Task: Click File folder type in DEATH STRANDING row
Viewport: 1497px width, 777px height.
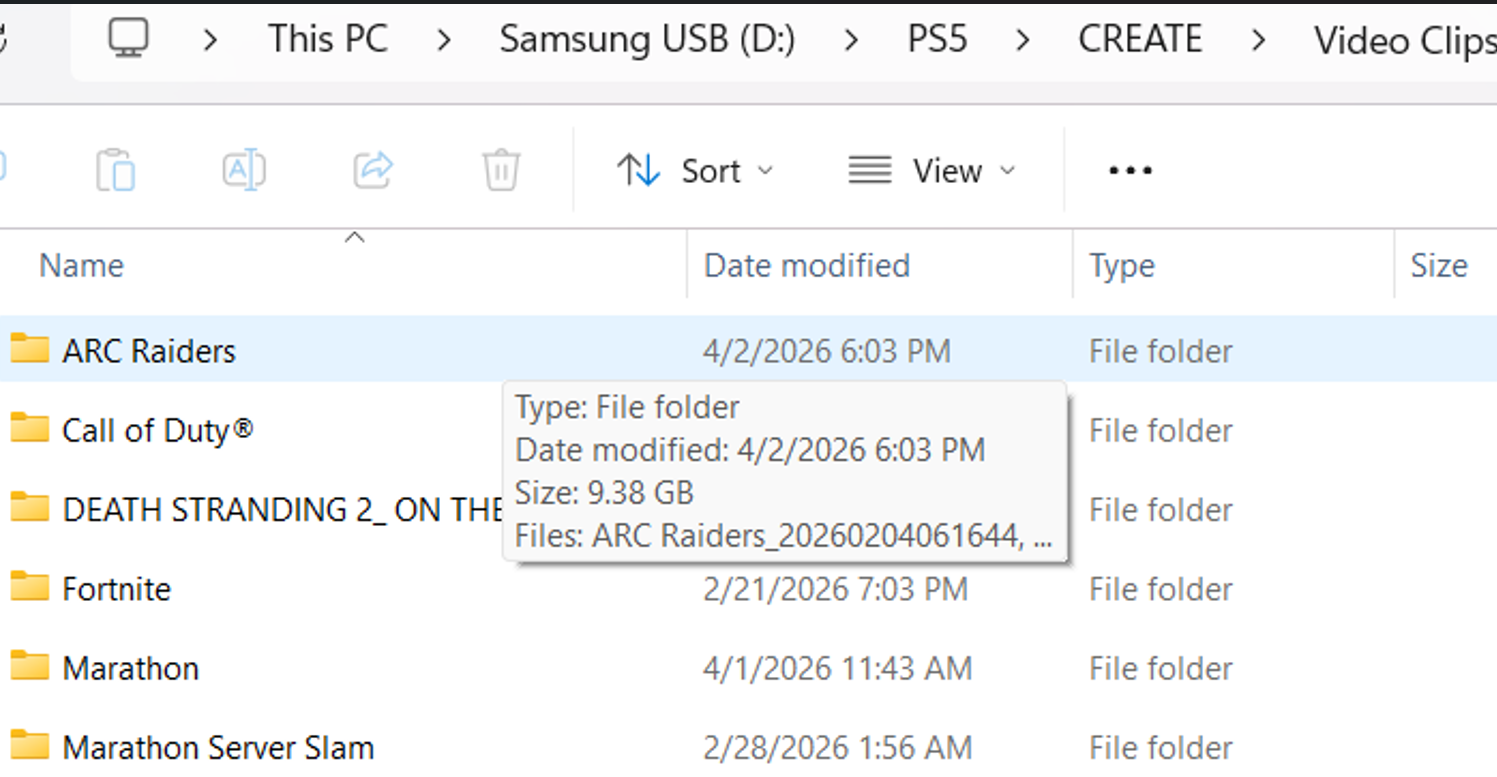Action: 1160,510
